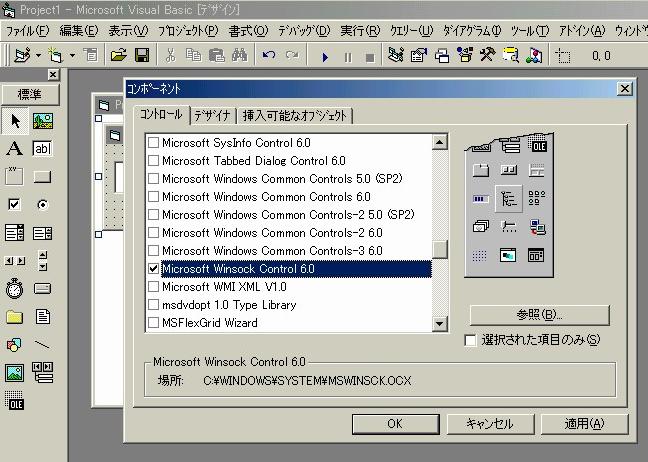The image size is (648, 462).
Task: Open the Add Project dropdown arrow
Action: click(x=38, y=55)
